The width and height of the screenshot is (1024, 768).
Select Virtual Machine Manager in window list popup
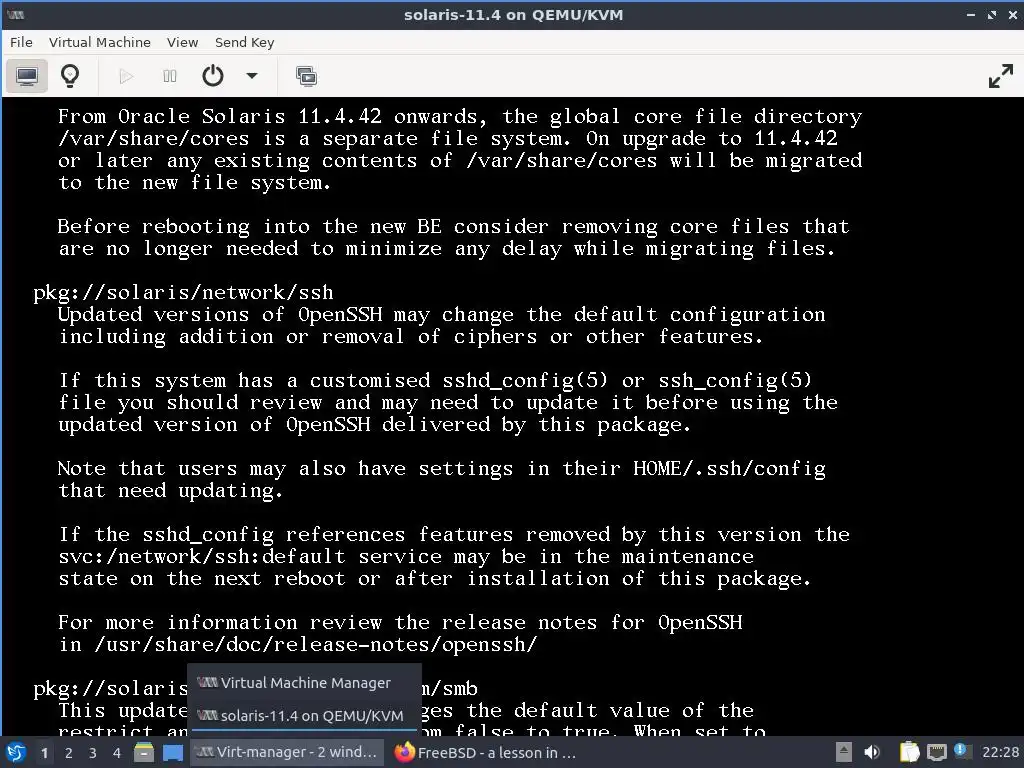pyautogui.click(x=304, y=683)
